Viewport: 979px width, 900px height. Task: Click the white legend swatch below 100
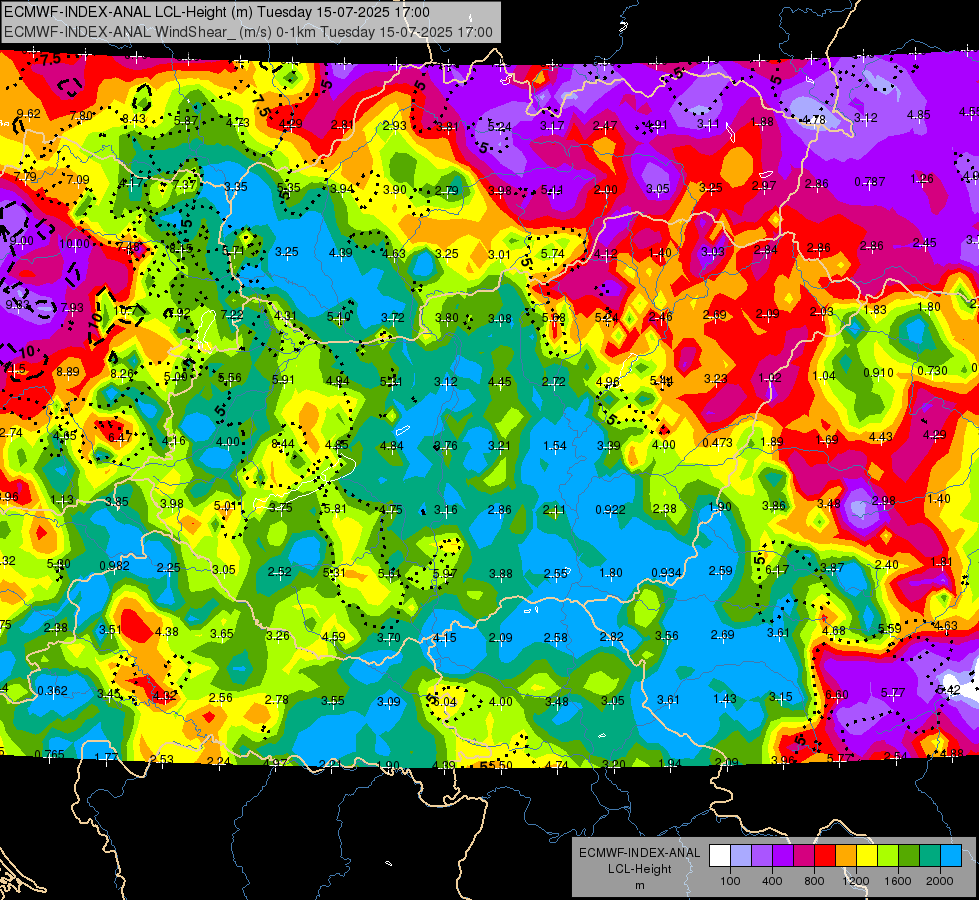(720, 856)
